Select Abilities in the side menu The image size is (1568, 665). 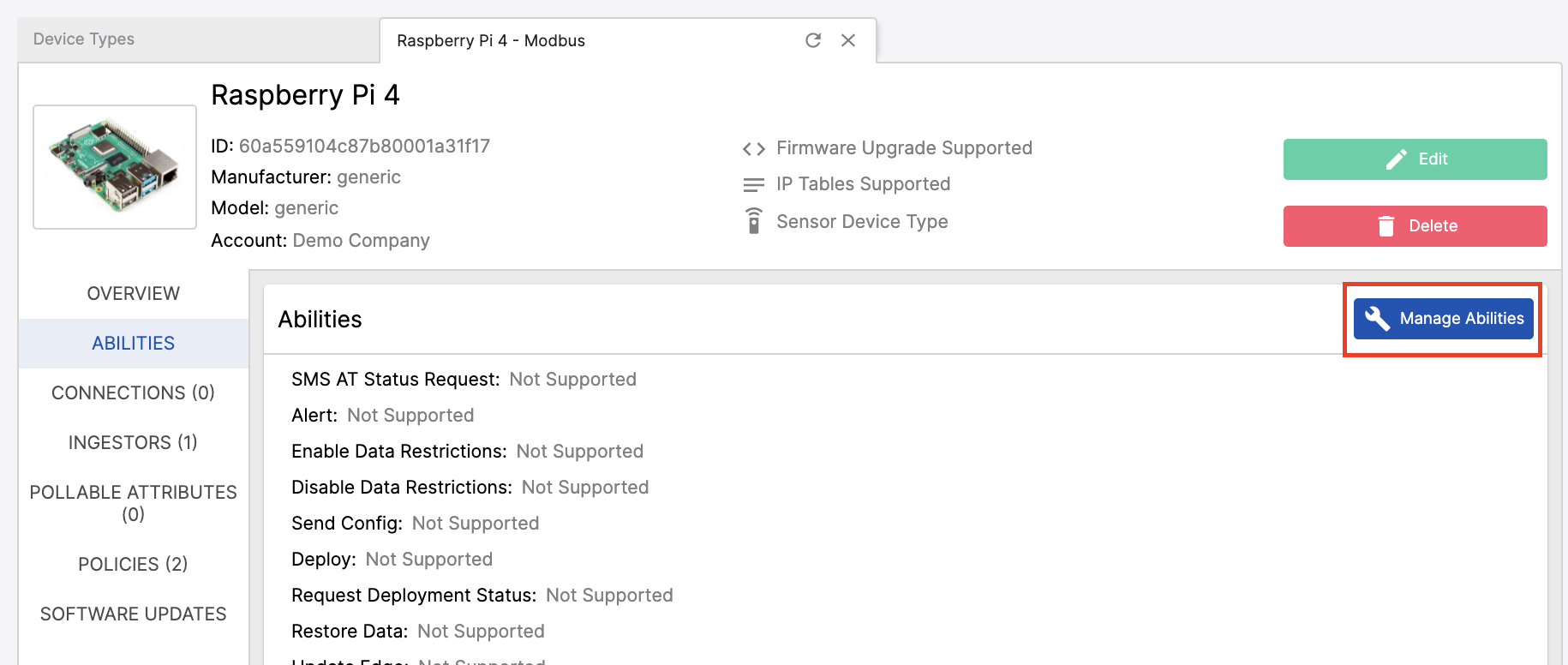(134, 344)
